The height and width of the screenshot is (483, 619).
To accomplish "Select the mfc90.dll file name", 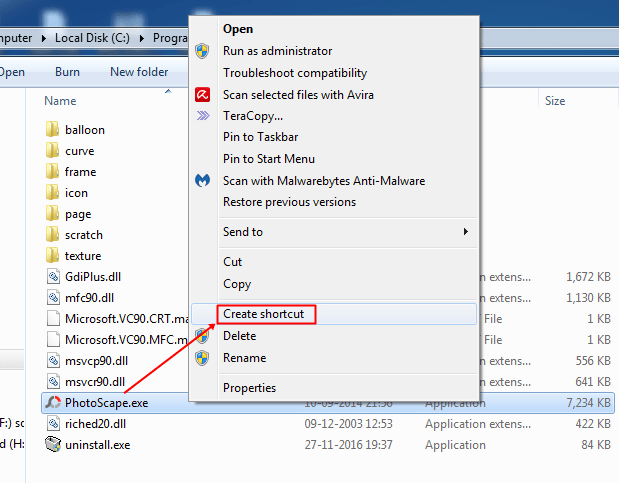I will tap(89, 298).
